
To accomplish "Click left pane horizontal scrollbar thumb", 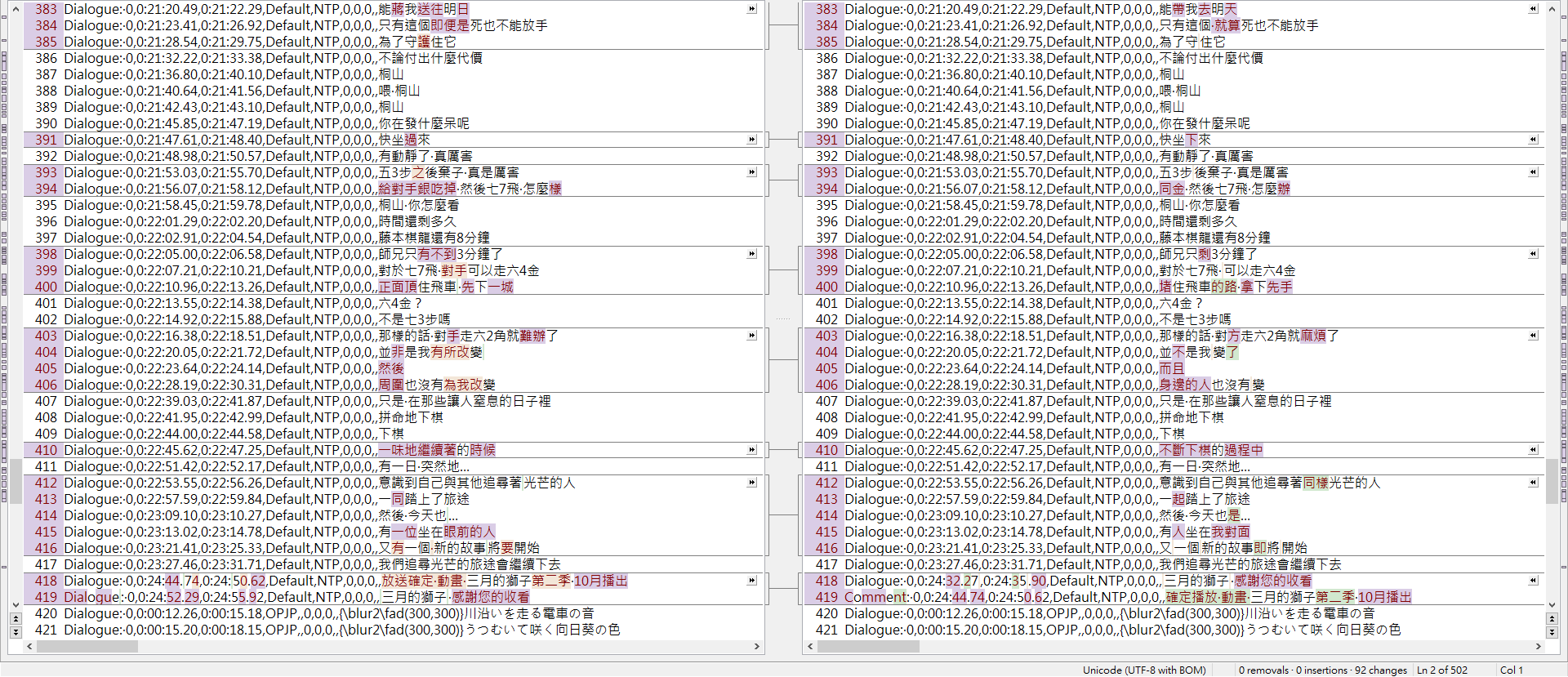I will tap(87, 646).
